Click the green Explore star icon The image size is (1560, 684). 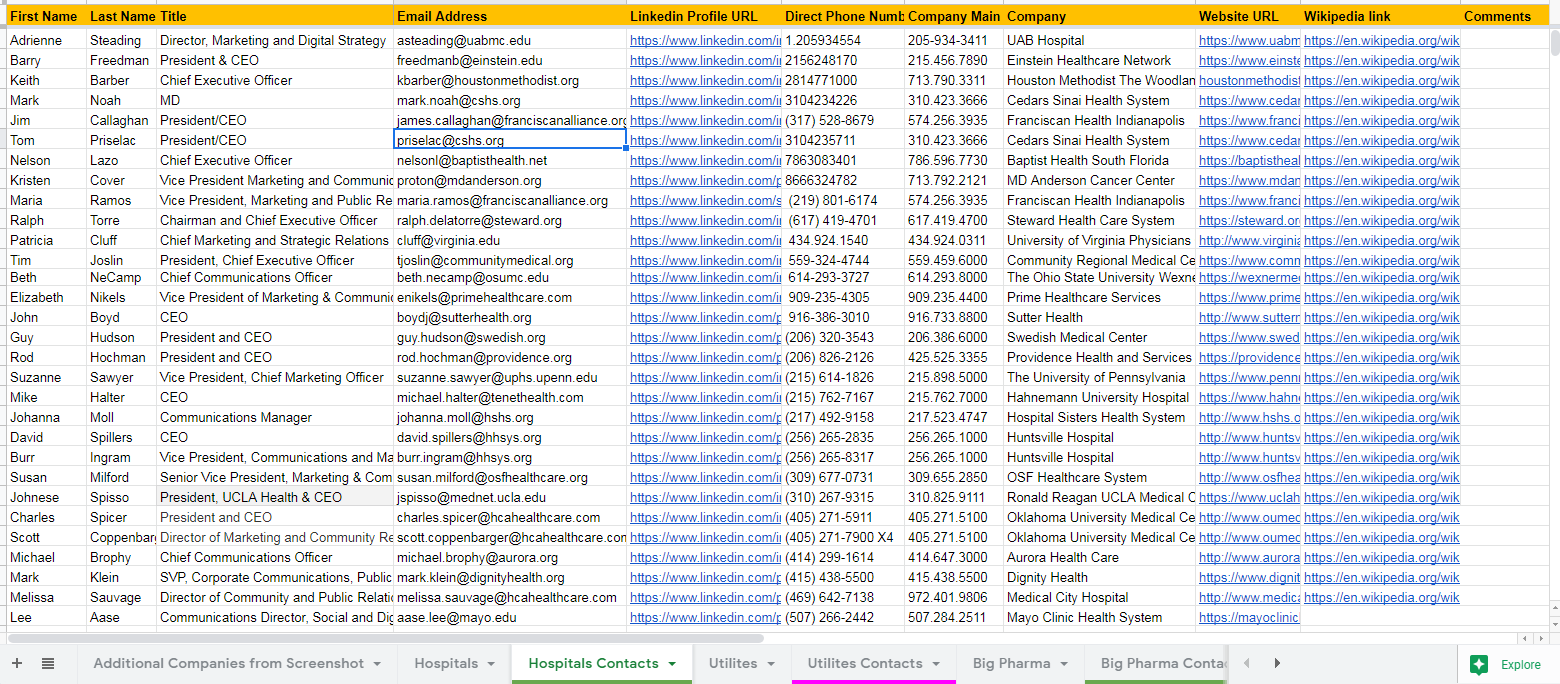[x=1479, y=664]
